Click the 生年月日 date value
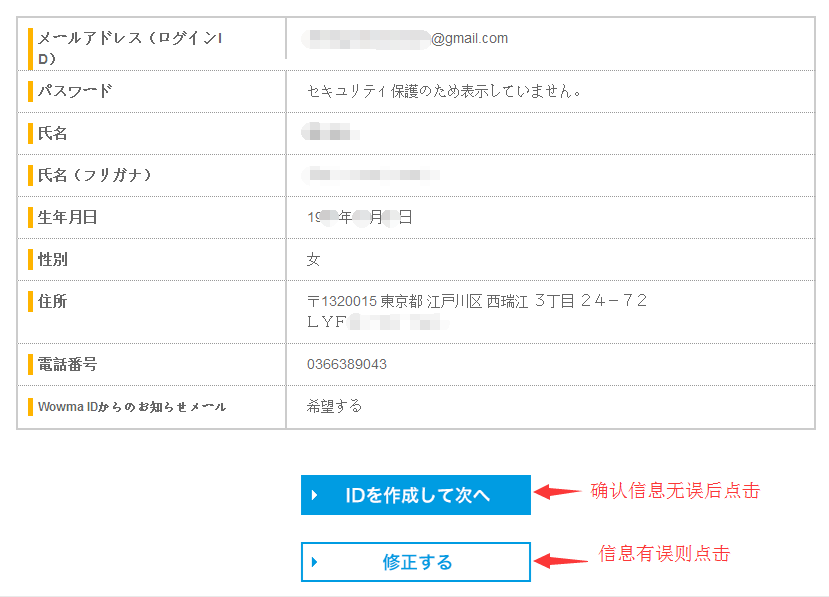The width and height of the screenshot is (829, 597). click(360, 217)
